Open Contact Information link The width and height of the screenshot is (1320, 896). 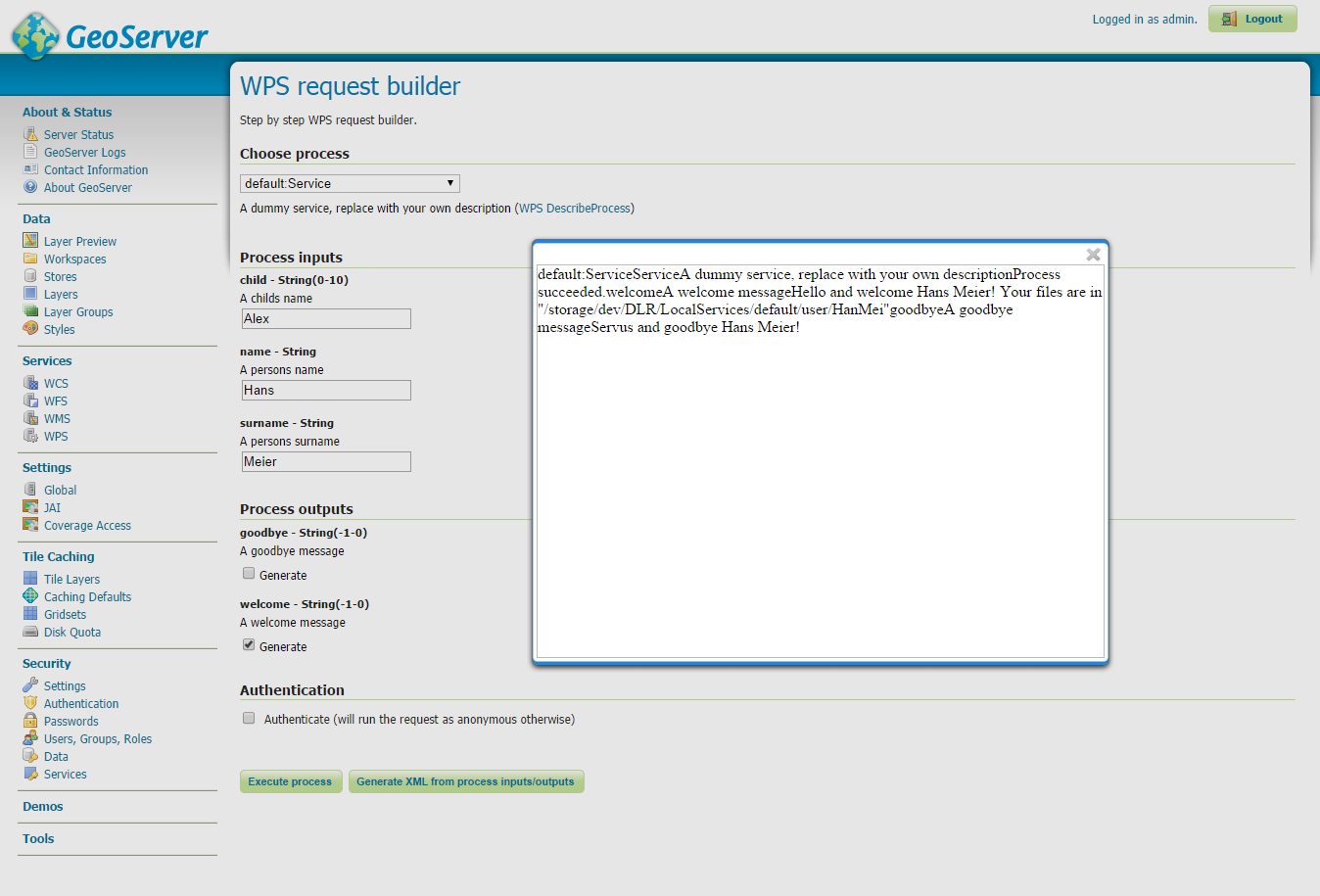click(x=96, y=170)
